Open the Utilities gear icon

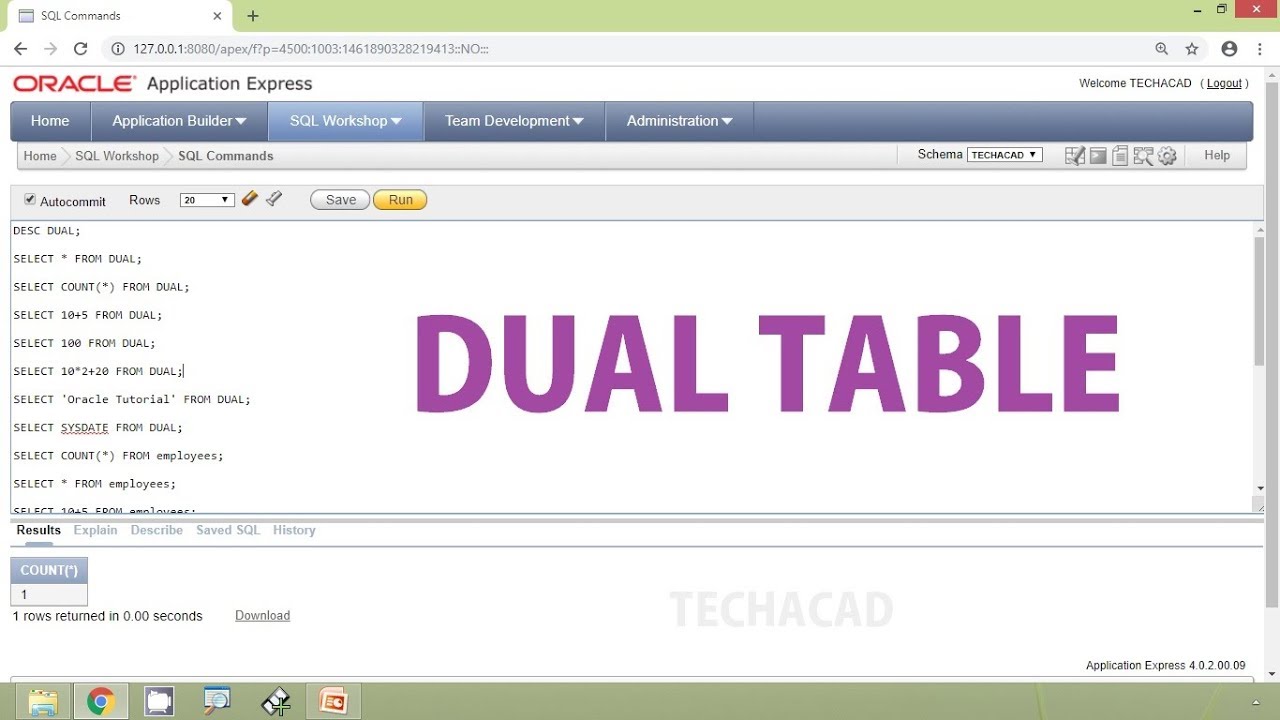[x=1167, y=155]
